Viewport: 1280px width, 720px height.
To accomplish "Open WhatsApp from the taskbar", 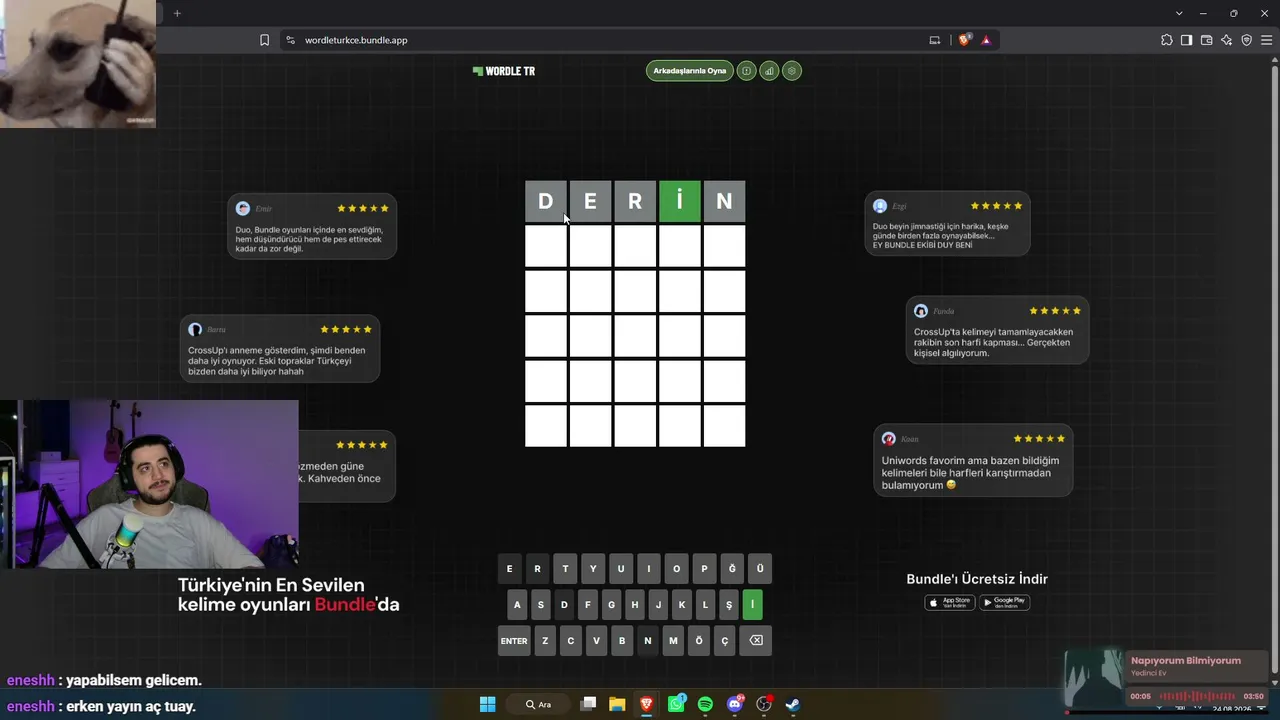I will [676, 704].
